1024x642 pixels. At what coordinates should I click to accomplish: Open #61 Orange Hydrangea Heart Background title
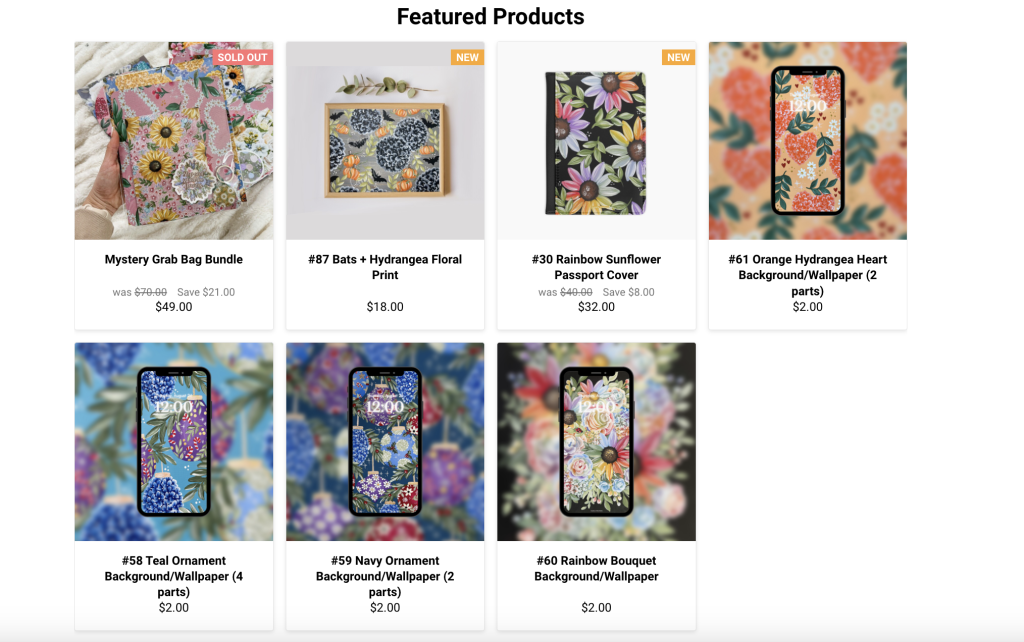(x=807, y=275)
